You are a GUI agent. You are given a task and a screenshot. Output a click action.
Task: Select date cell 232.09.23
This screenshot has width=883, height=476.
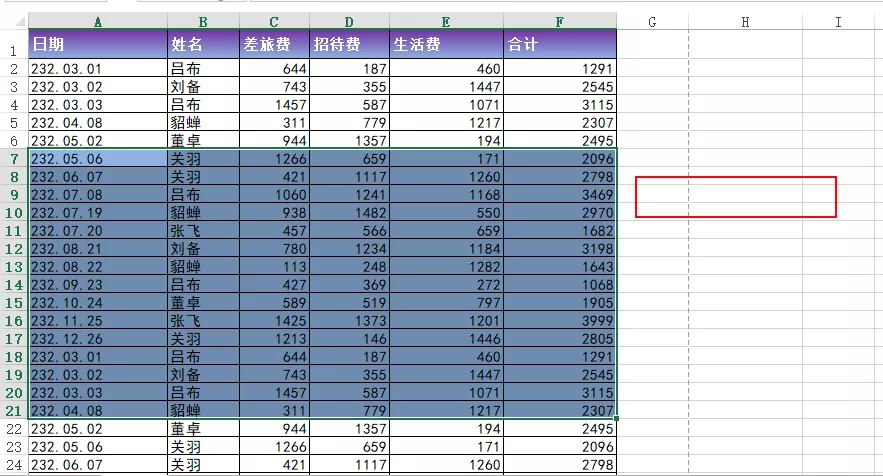(x=98, y=285)
